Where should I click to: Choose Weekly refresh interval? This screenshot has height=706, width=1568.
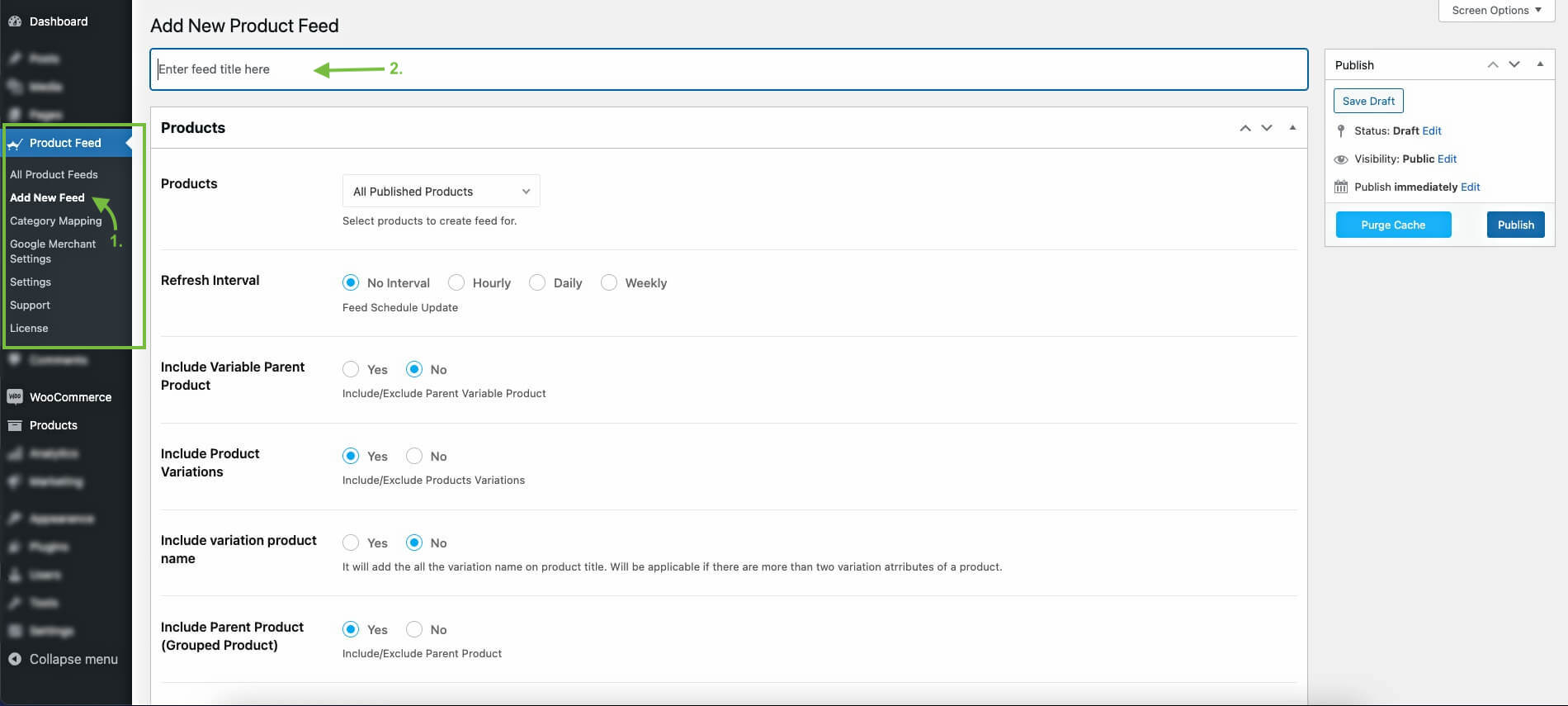(609, 283)
